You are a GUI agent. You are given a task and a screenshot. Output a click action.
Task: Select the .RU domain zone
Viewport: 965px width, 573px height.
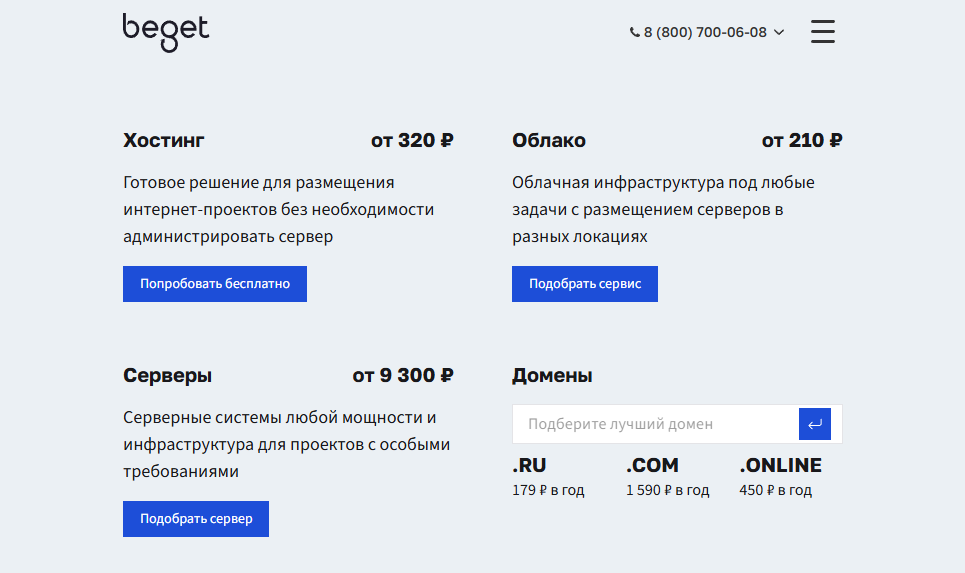[x=530, y=466]
